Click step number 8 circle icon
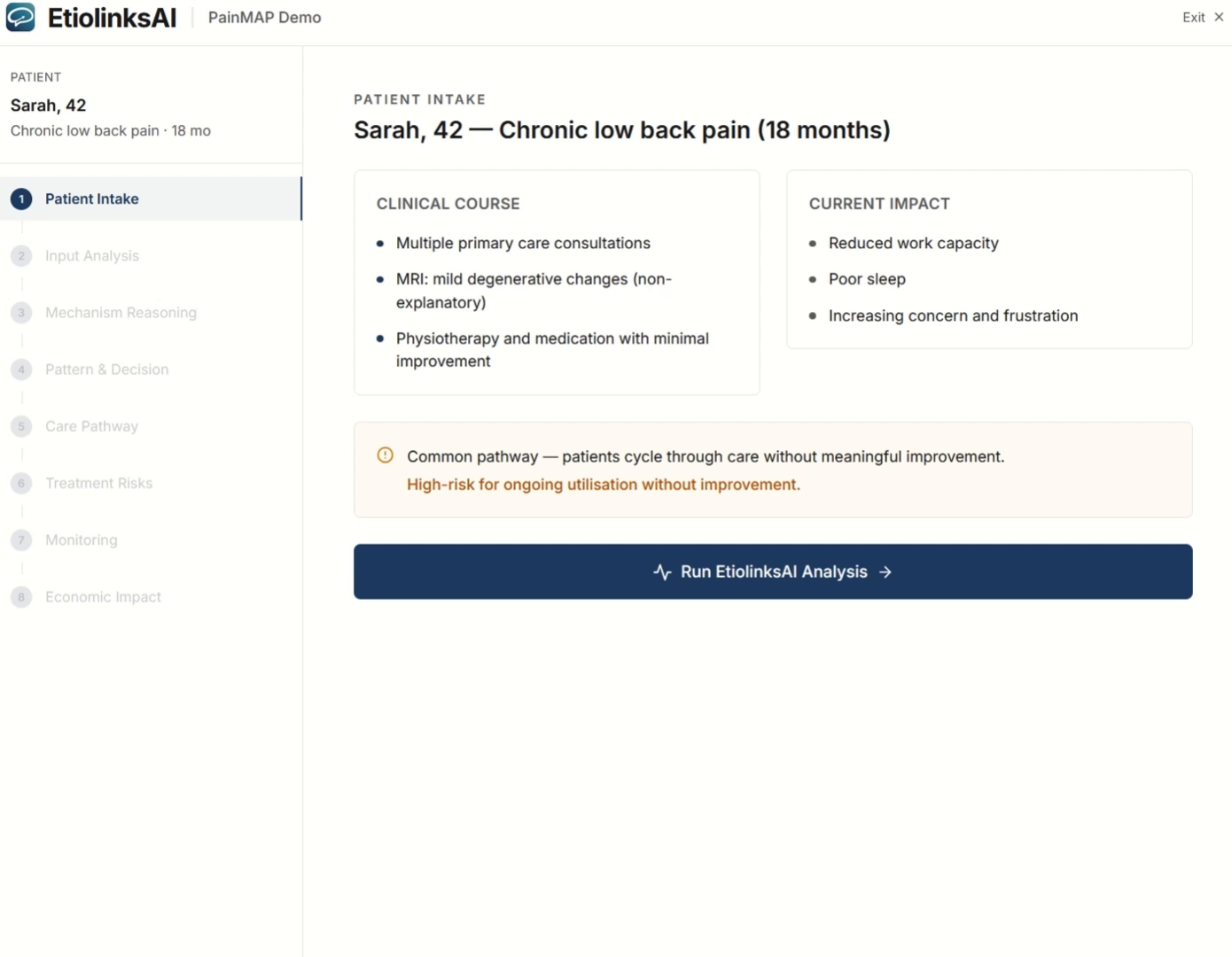The image size is (1232, 957). [x=21, y=597]
